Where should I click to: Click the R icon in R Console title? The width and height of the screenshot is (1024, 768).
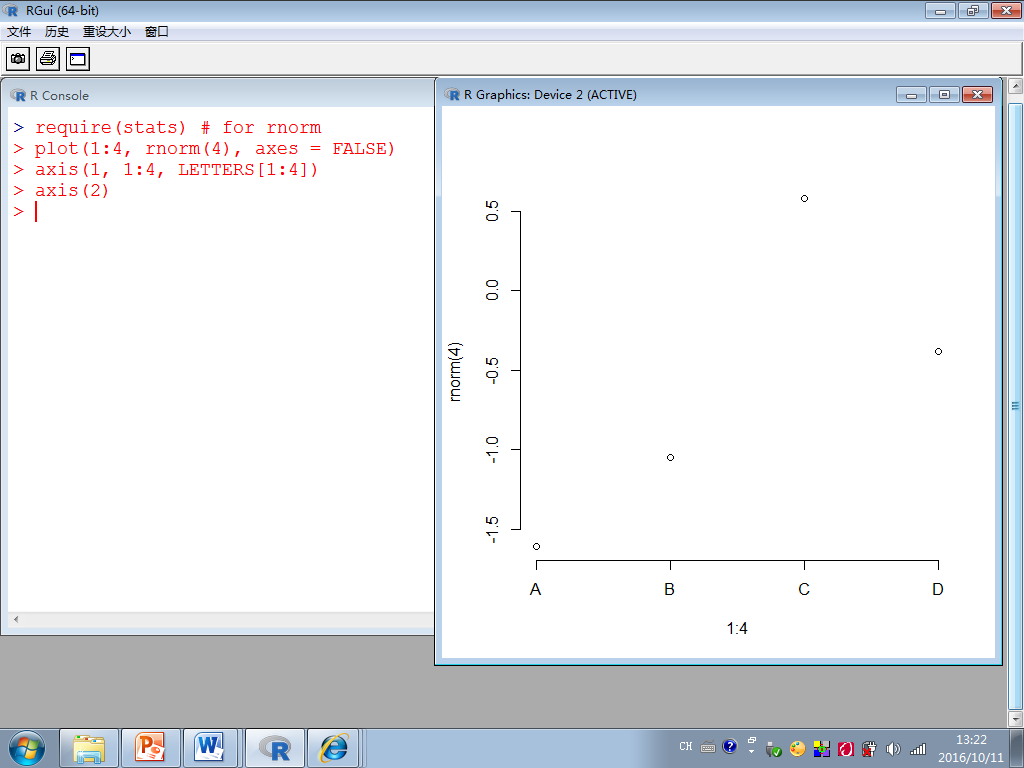coord(18,95)
